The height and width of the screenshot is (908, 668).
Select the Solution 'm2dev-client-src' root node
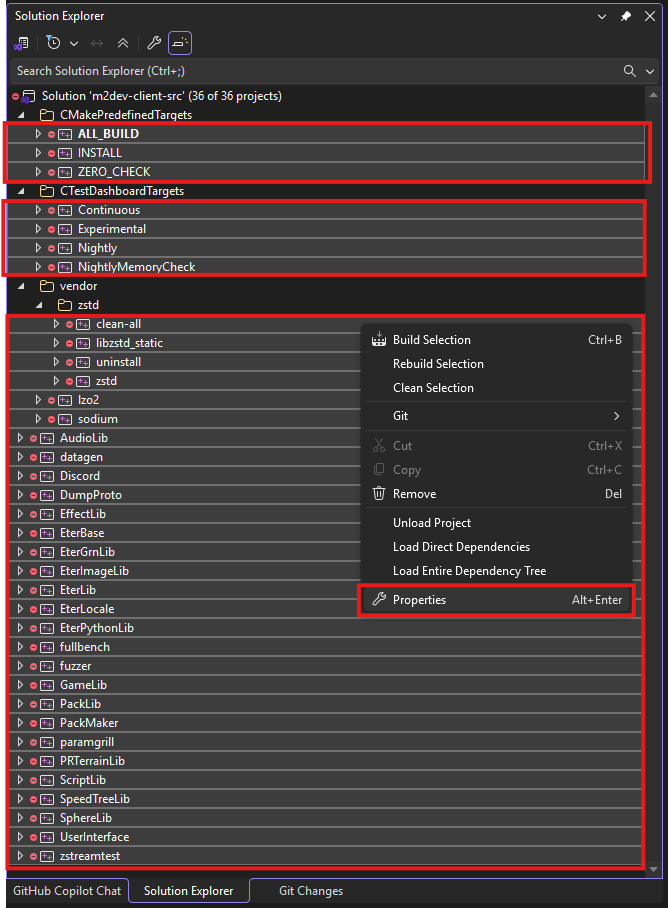(x=162, y=96)
